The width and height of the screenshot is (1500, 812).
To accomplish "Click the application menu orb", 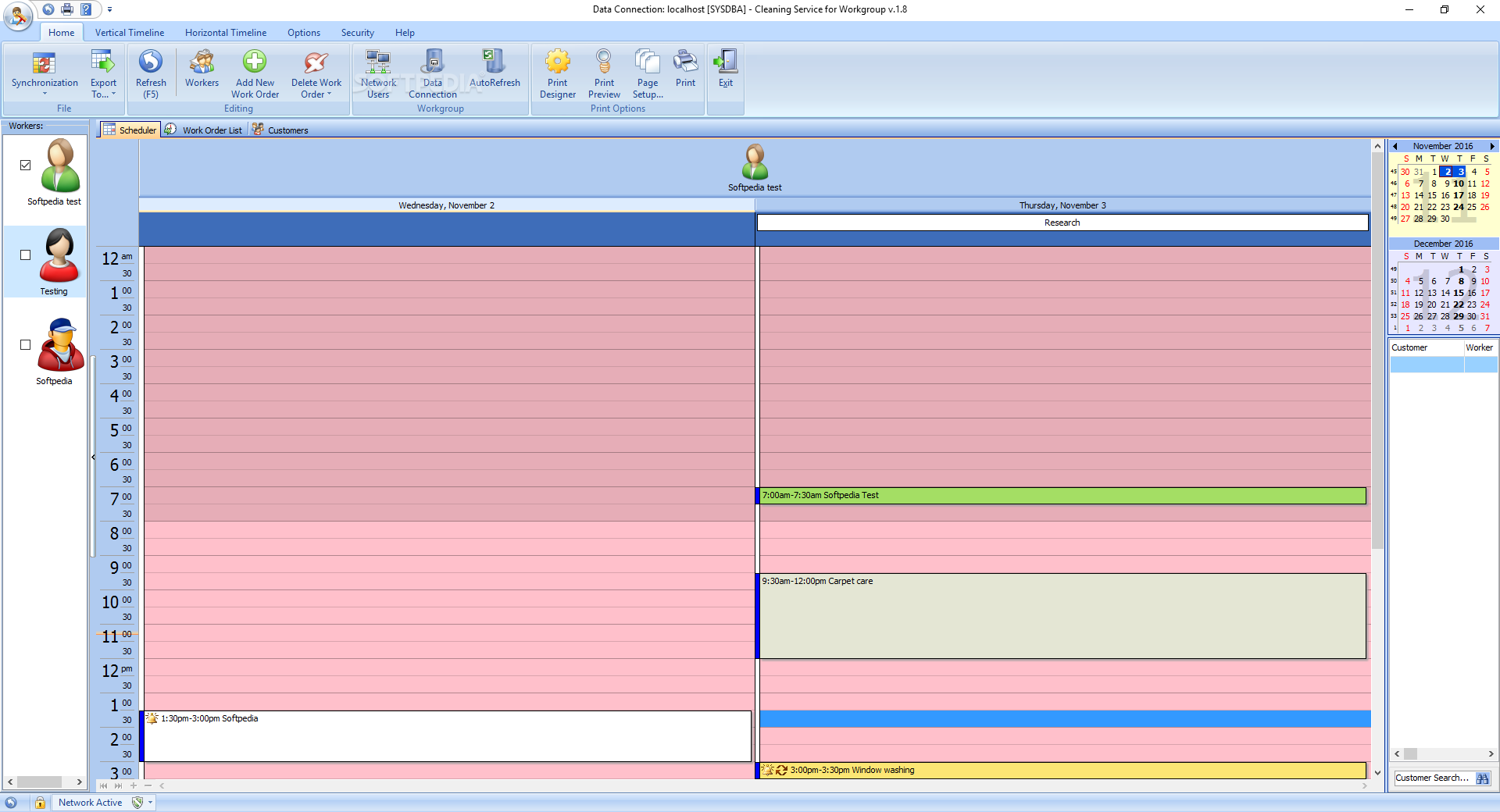I will pos(18,16).
